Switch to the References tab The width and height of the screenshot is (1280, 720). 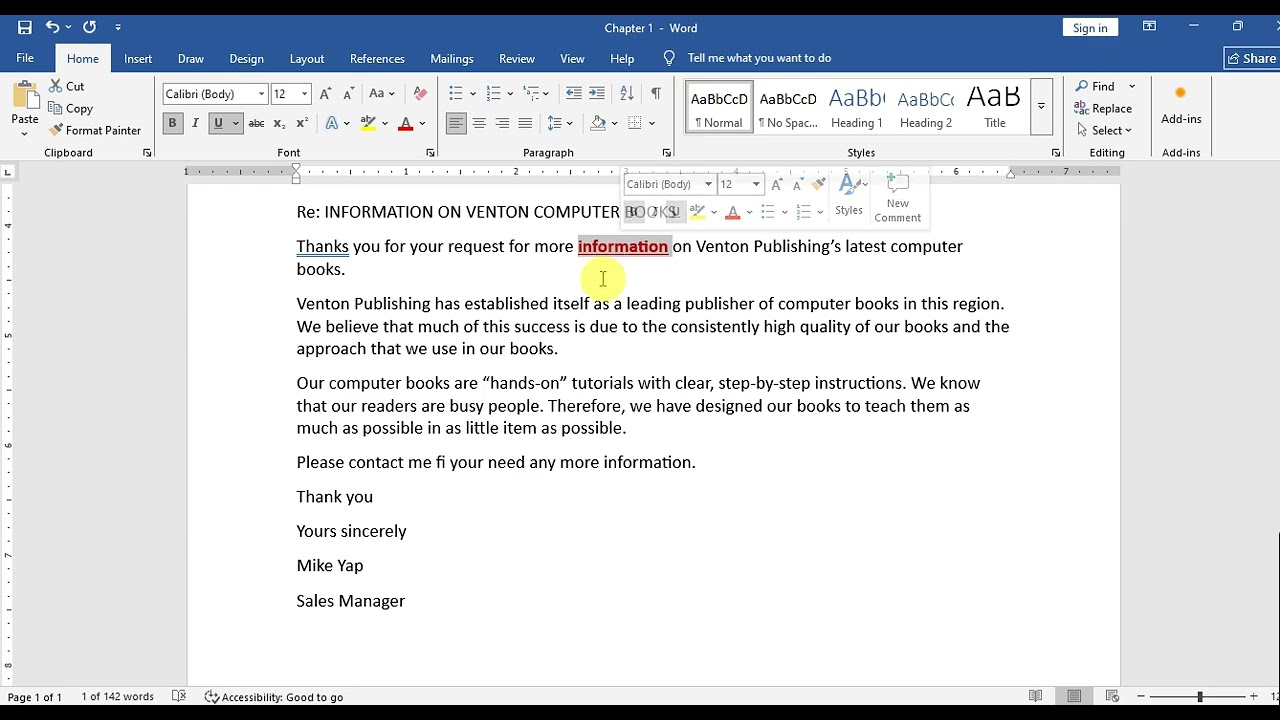click(x=377, y=58)
